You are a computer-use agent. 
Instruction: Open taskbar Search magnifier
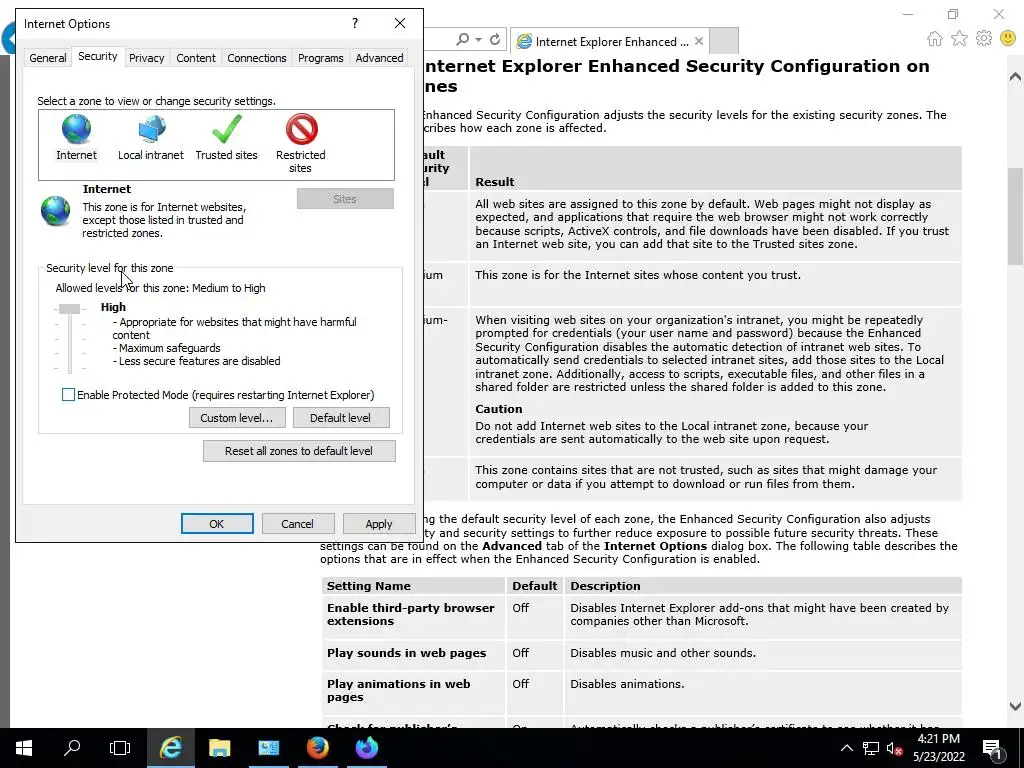tap(72, 748)
